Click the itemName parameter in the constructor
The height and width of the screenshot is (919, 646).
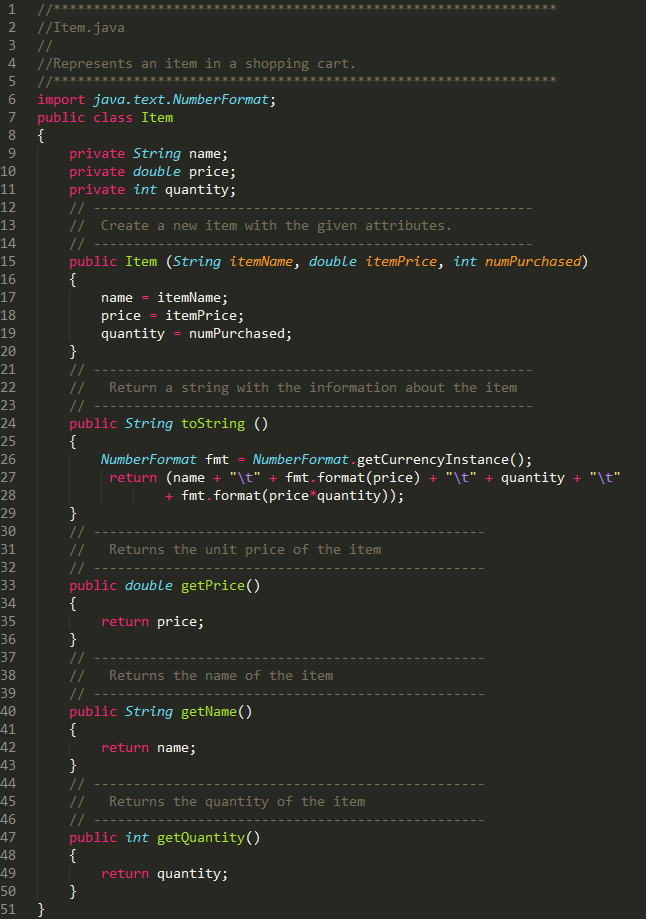pos(261,261)
